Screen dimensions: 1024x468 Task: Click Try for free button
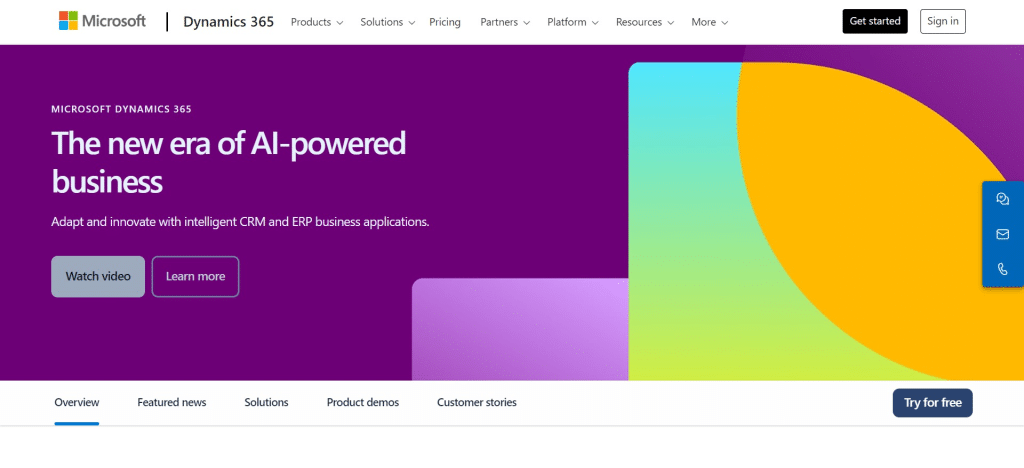932,403
